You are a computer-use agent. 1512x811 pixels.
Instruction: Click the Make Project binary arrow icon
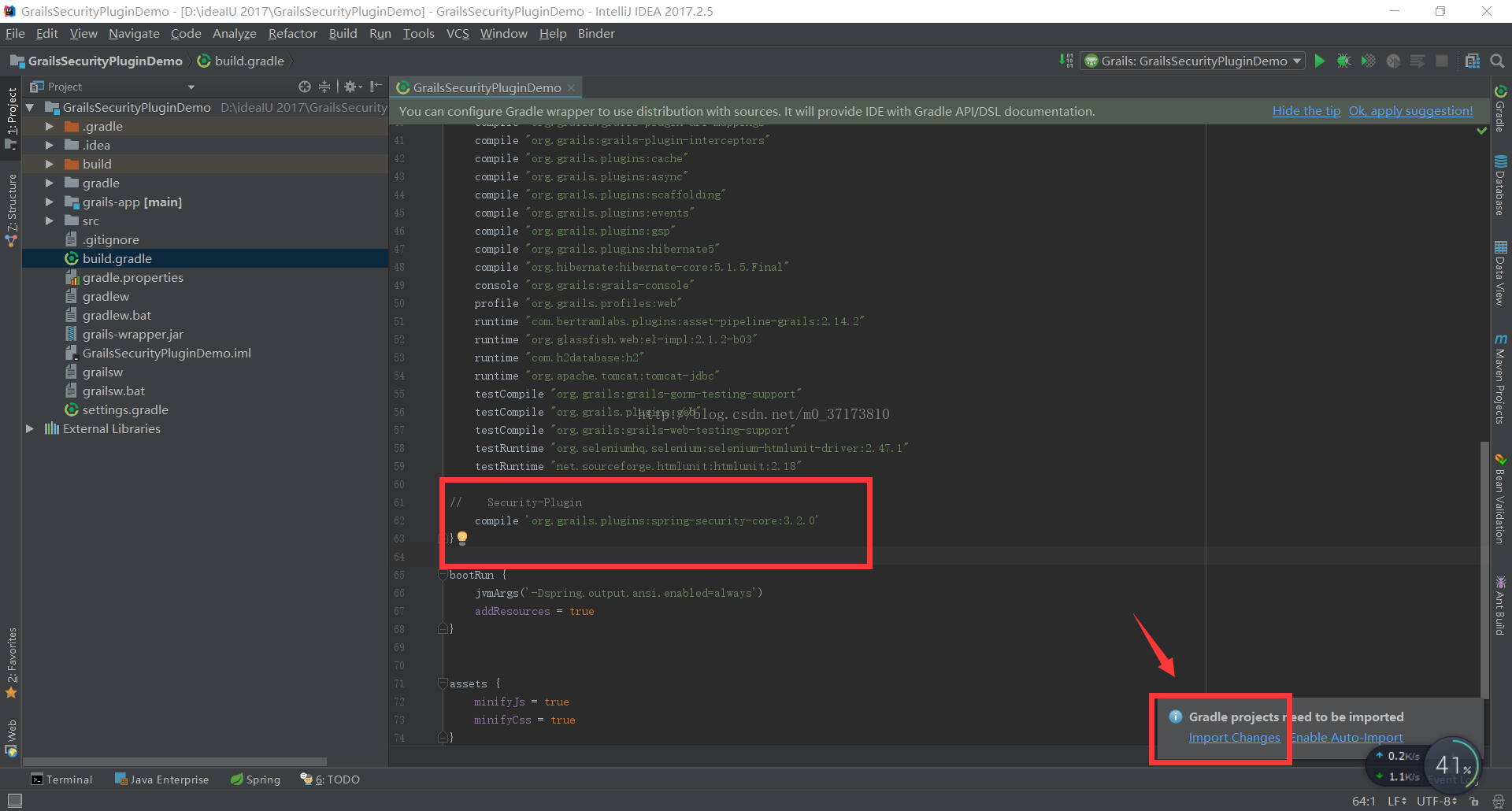pos(1066,61)
